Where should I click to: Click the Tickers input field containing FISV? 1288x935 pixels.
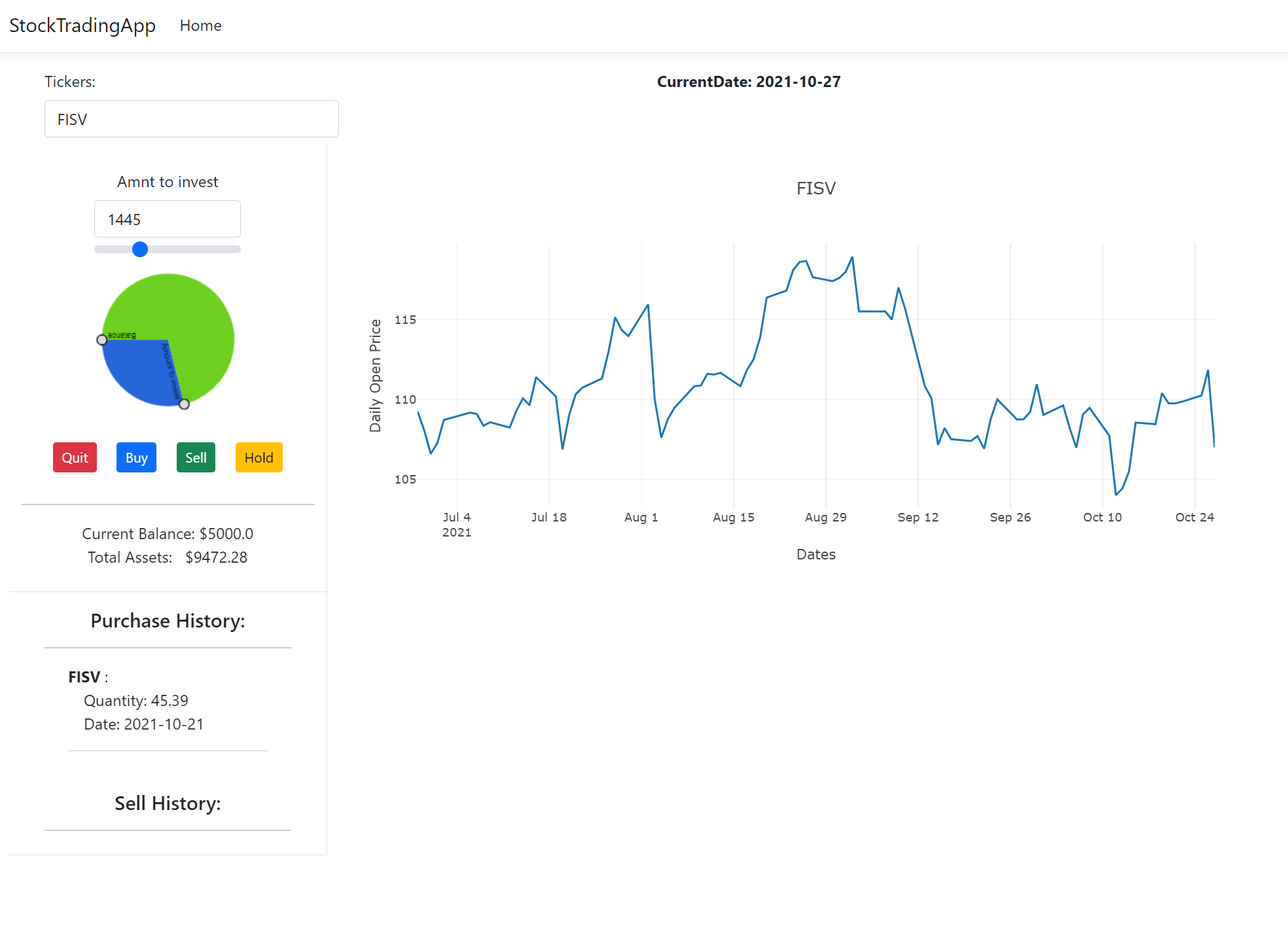192,119
